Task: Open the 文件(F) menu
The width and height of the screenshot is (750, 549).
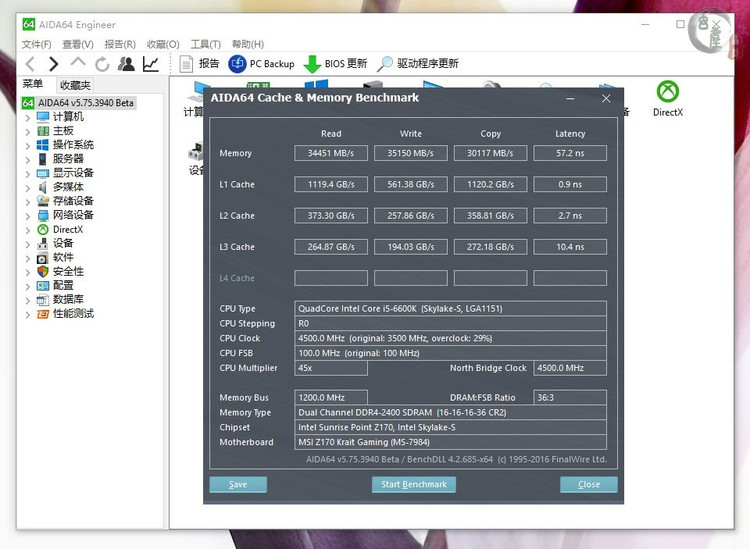Action: coord(37,44)
